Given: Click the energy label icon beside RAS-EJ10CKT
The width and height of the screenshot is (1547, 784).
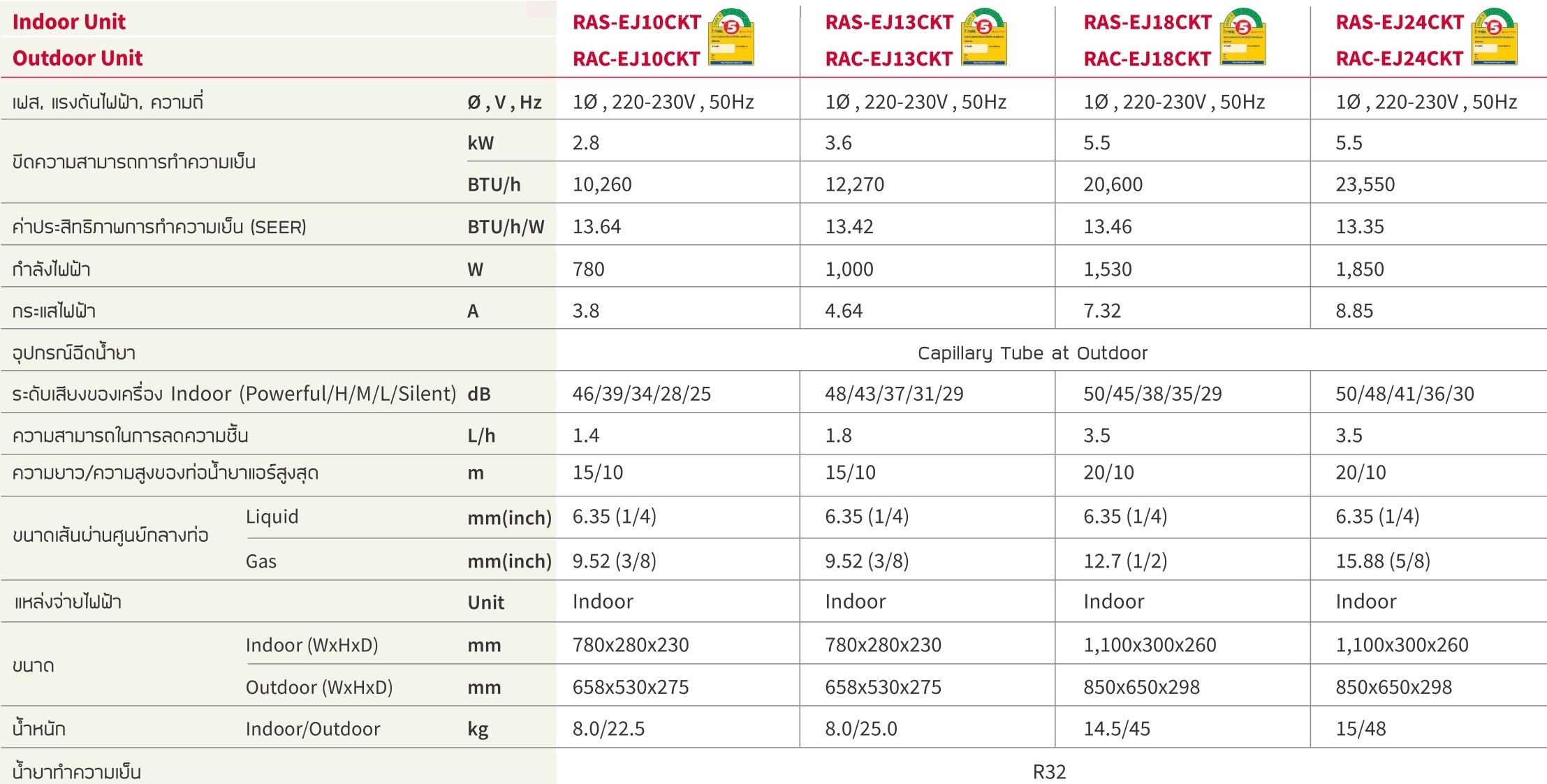Looking at the screenshot, I should [732, 37].
